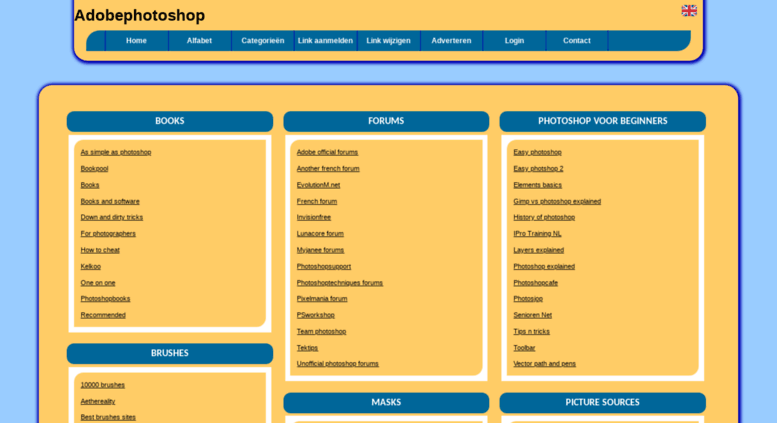Image resolution: width=777 pixels, height=423 pixels.
Task: Visit the Aethereality link
Action: click(x=98, y=401)
